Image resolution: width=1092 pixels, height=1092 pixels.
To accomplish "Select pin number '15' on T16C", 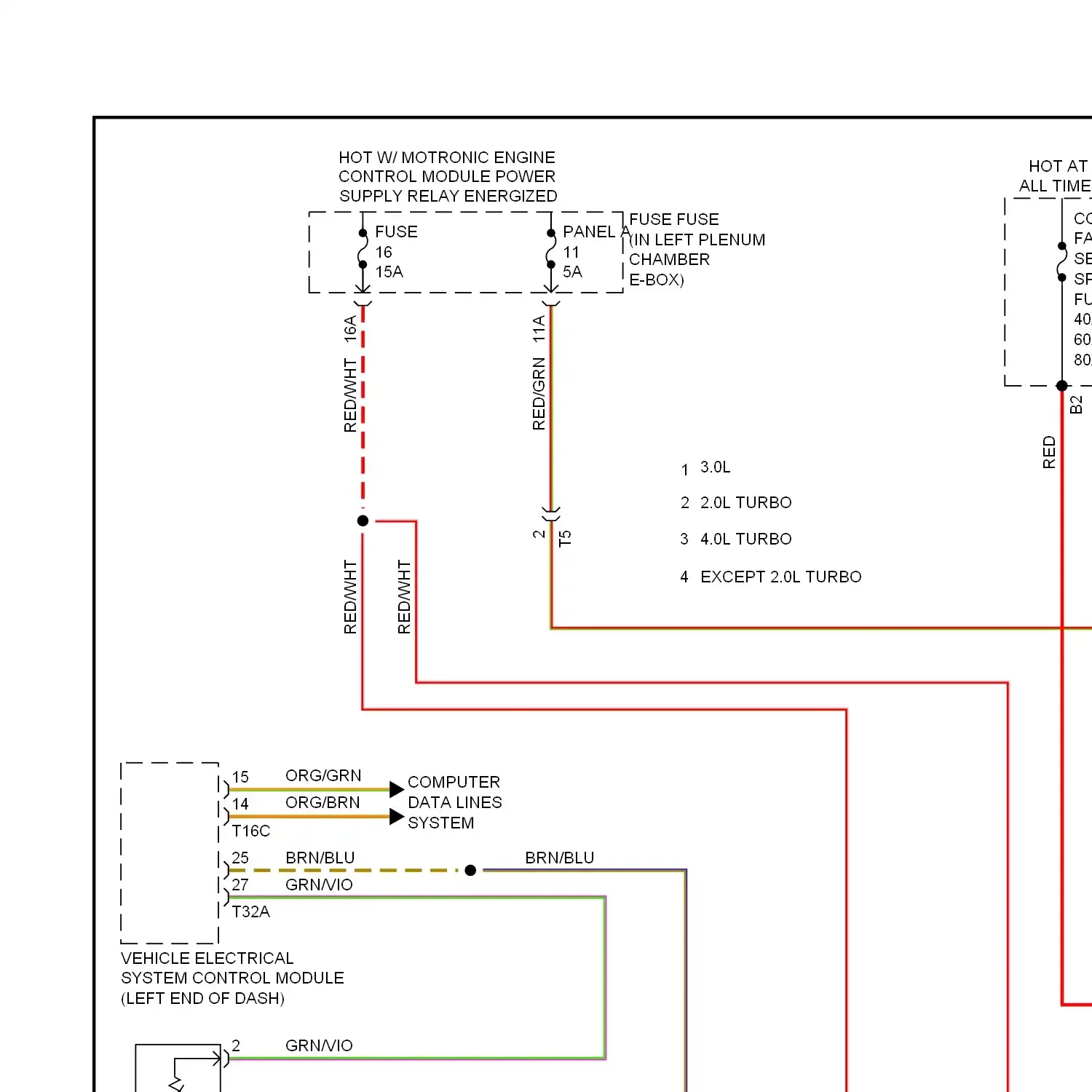I will [x=240, y=778].
